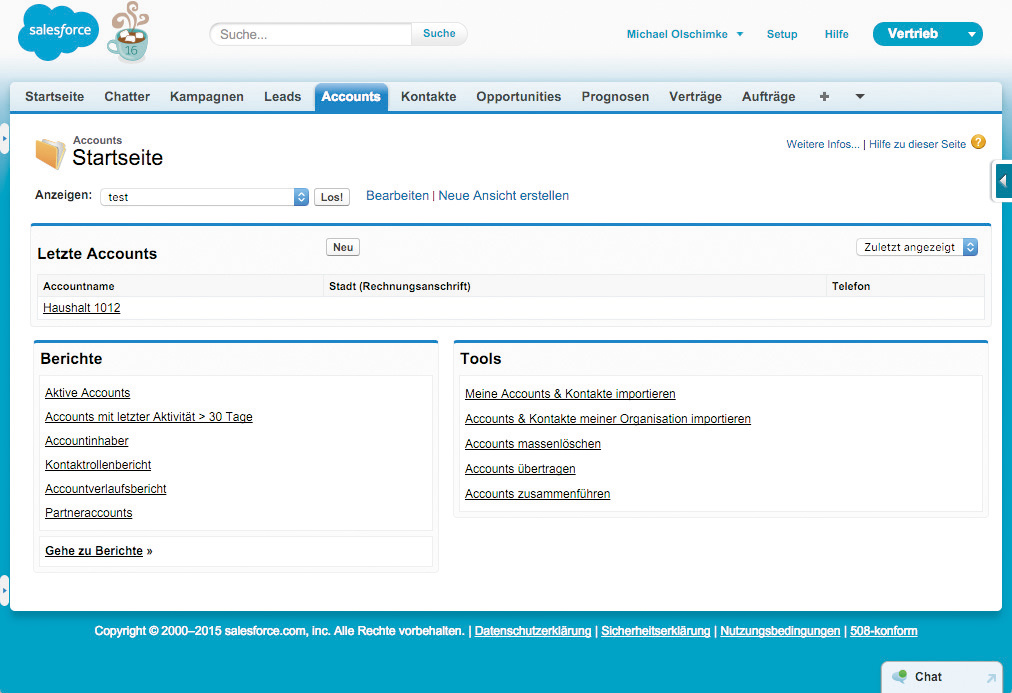
Task: Open the Anzeigen view dropdown showing test
Action: 204,197
